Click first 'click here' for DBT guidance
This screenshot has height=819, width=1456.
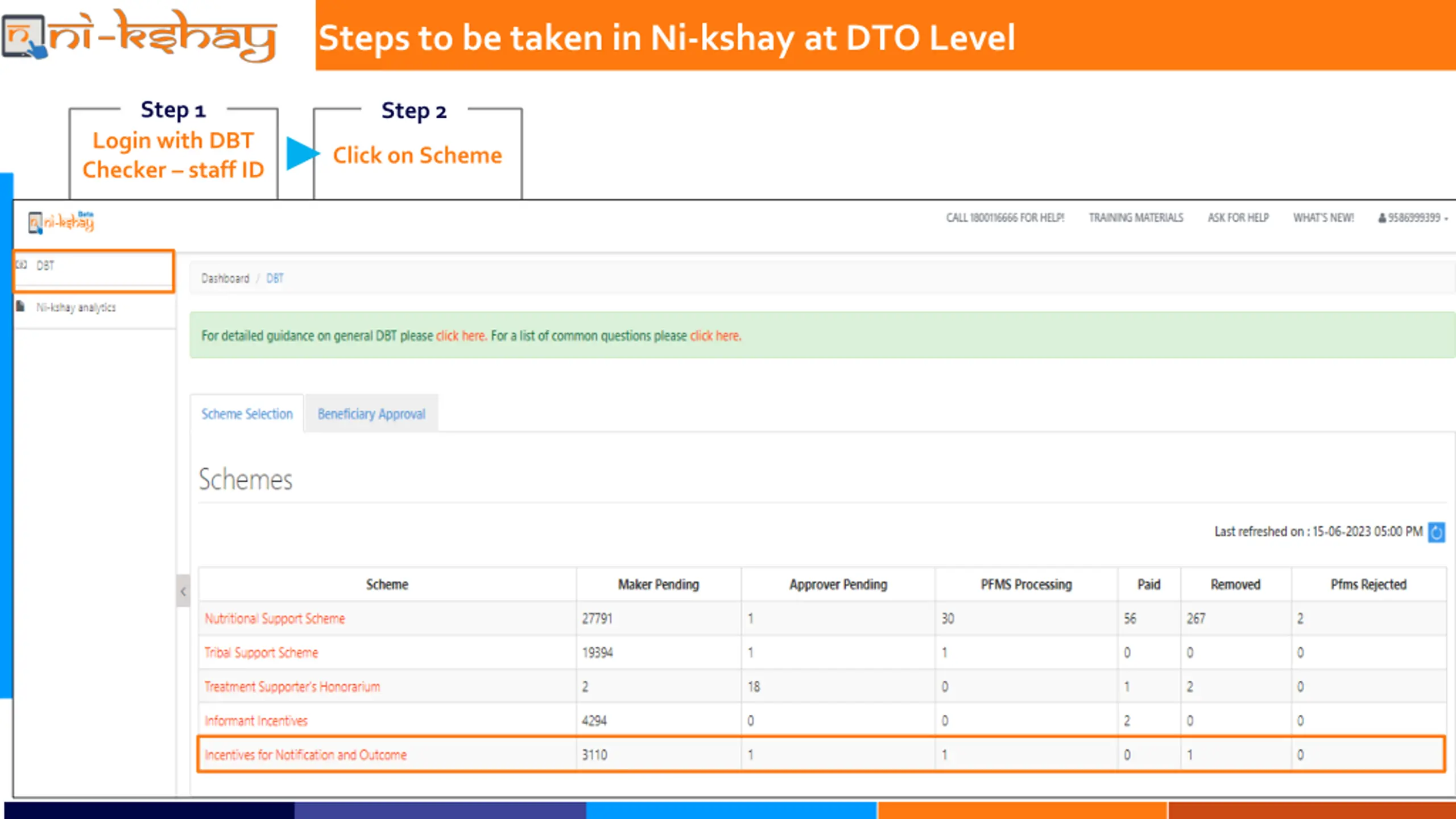pyautogui.click(x=461, y=336)
